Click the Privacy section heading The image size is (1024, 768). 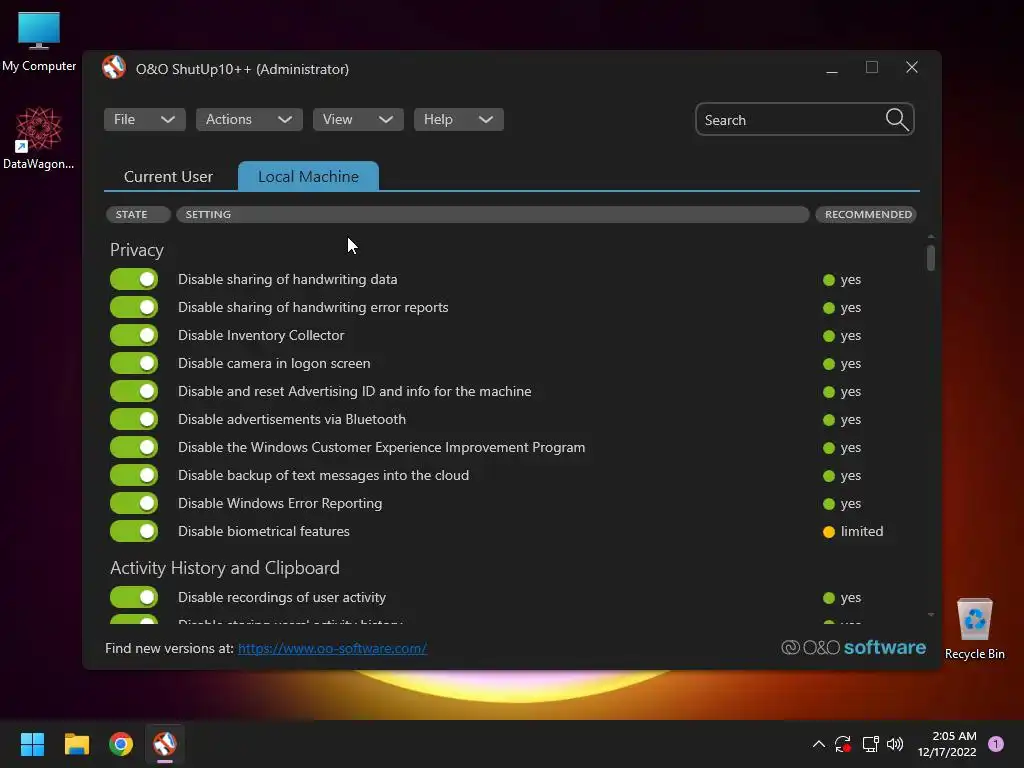tap(136, 250)
